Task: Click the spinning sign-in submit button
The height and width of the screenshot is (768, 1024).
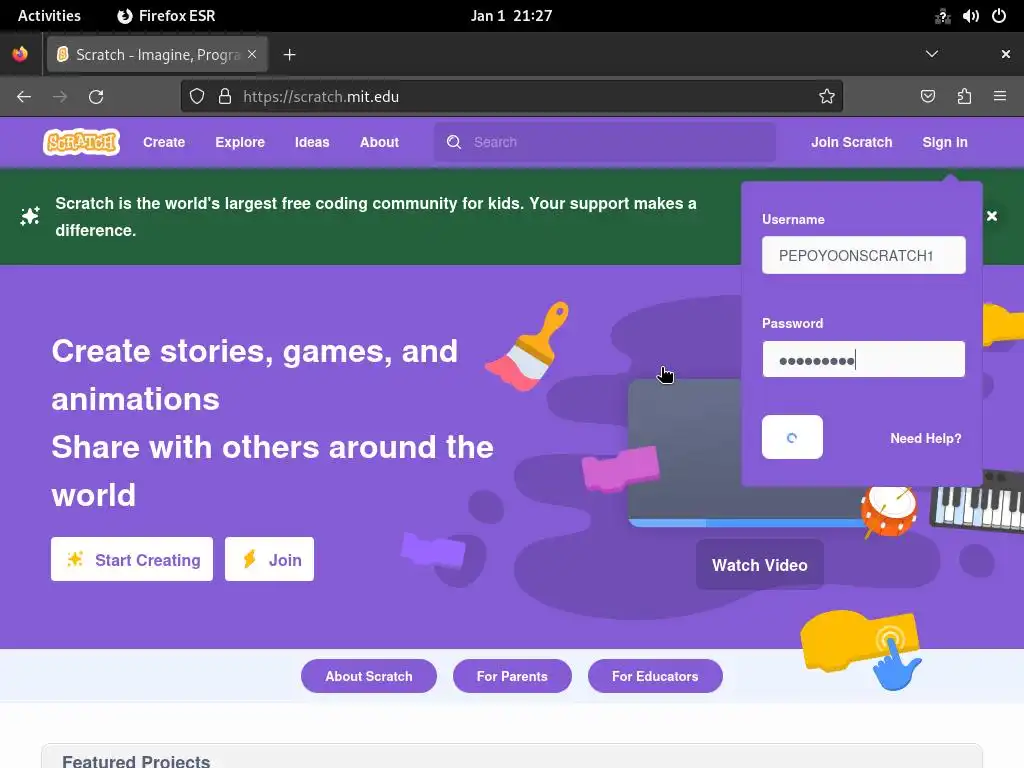Action: 792,437
